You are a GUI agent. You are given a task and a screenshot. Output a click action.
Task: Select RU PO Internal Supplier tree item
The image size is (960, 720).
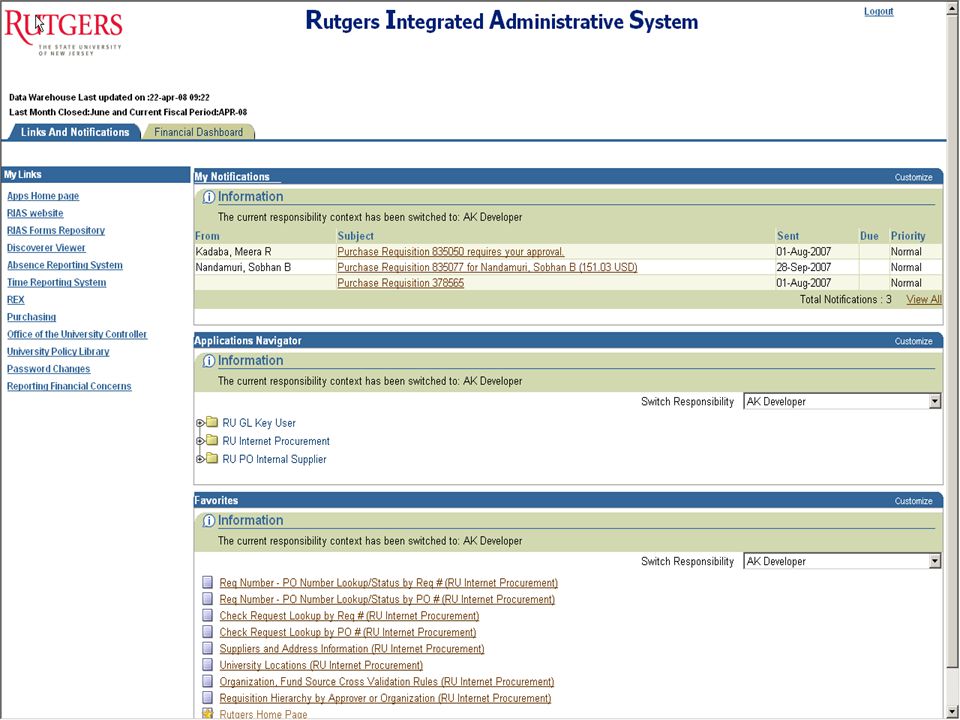coord(274,459)
